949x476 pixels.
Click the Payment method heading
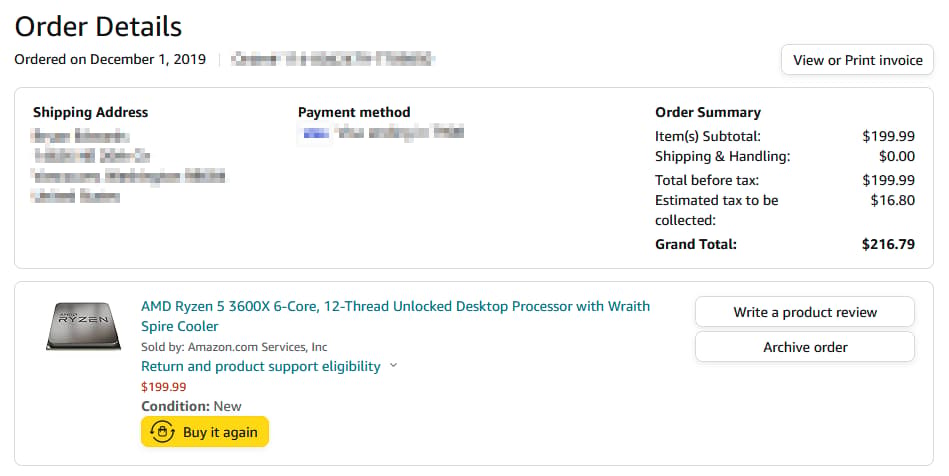[x=354, y=112]
